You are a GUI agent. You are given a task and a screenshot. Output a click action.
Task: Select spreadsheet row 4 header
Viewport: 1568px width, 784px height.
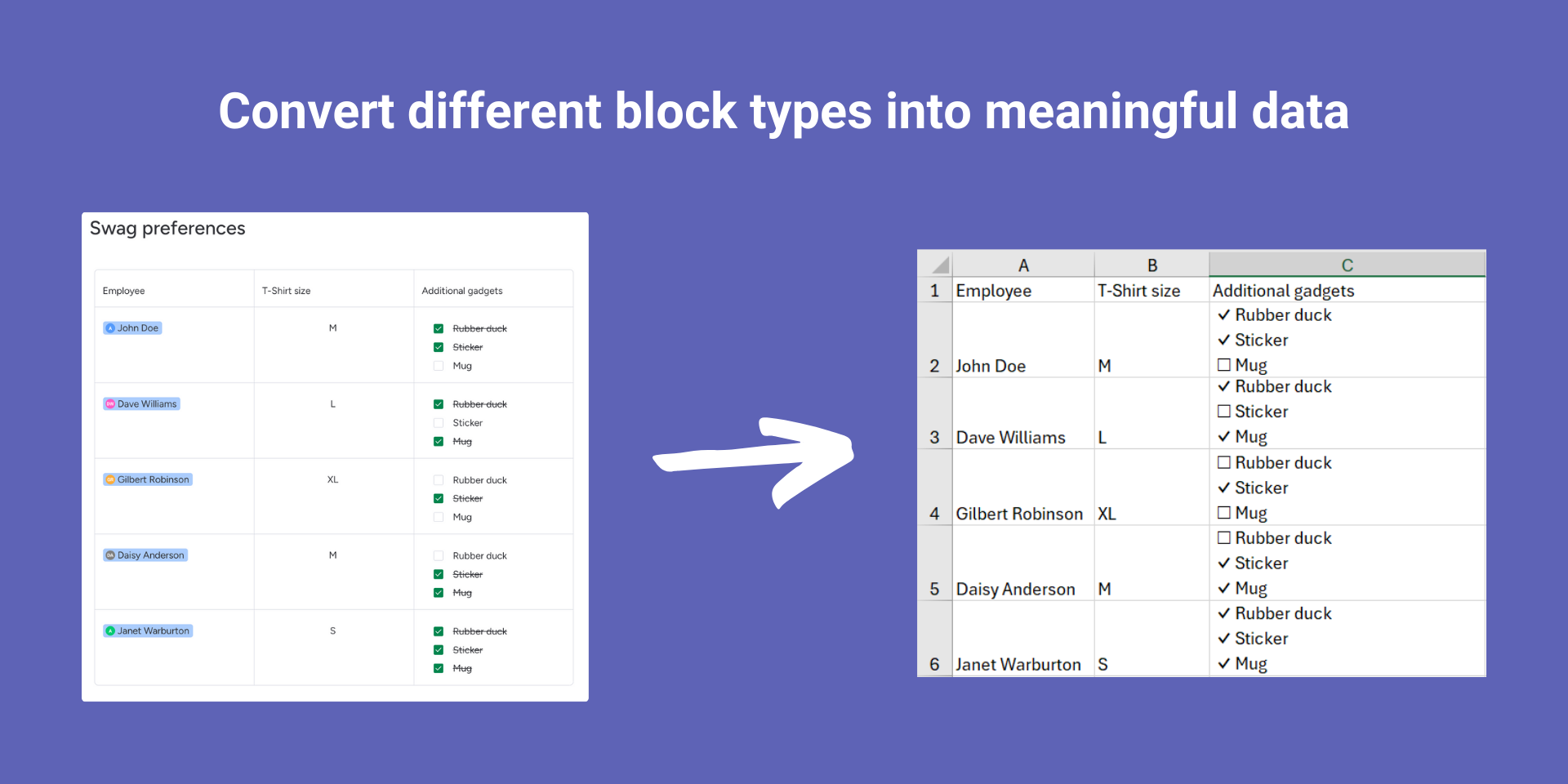click(935, 488)
